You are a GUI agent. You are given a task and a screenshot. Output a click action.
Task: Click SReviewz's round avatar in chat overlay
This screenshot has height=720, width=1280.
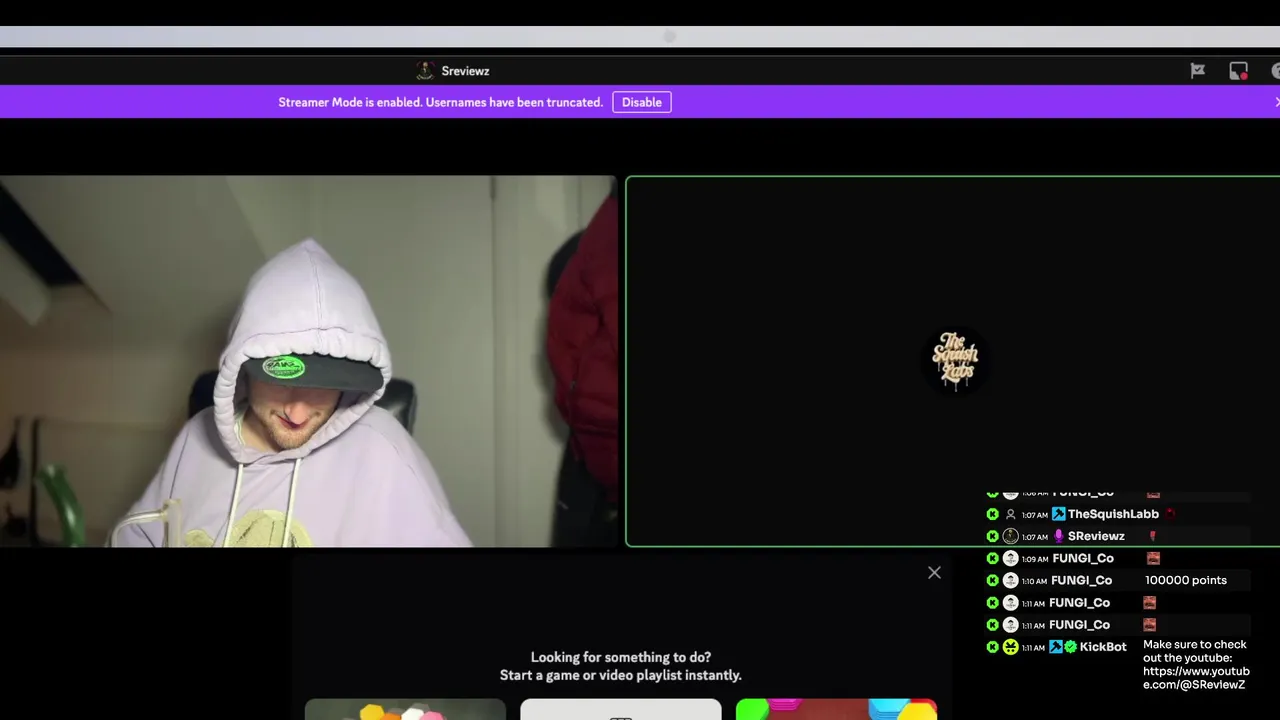pos(1011,536)
